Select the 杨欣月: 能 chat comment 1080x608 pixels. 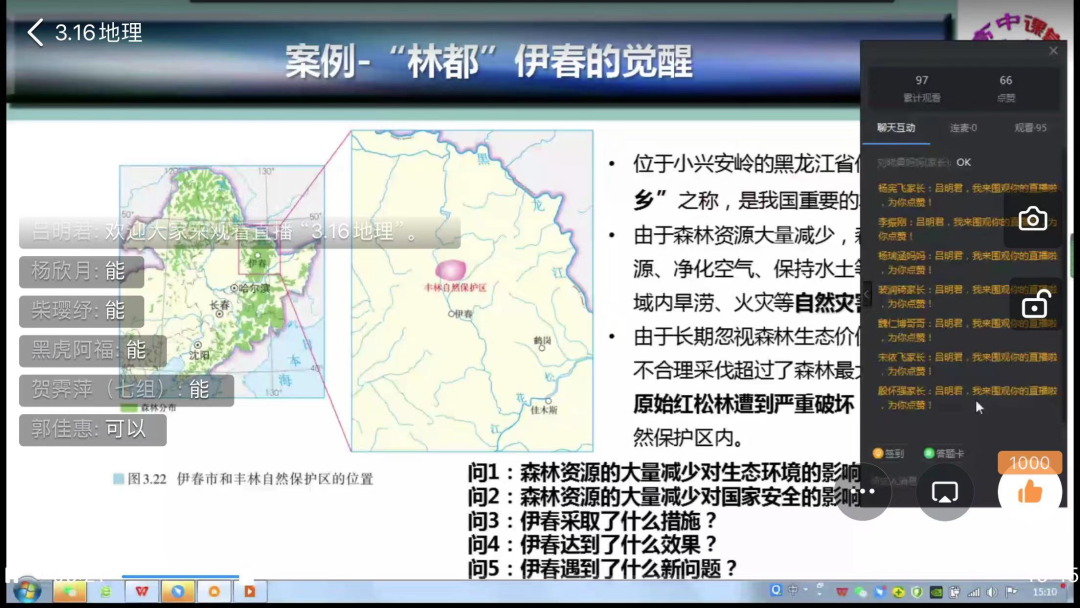click(81, 271)
